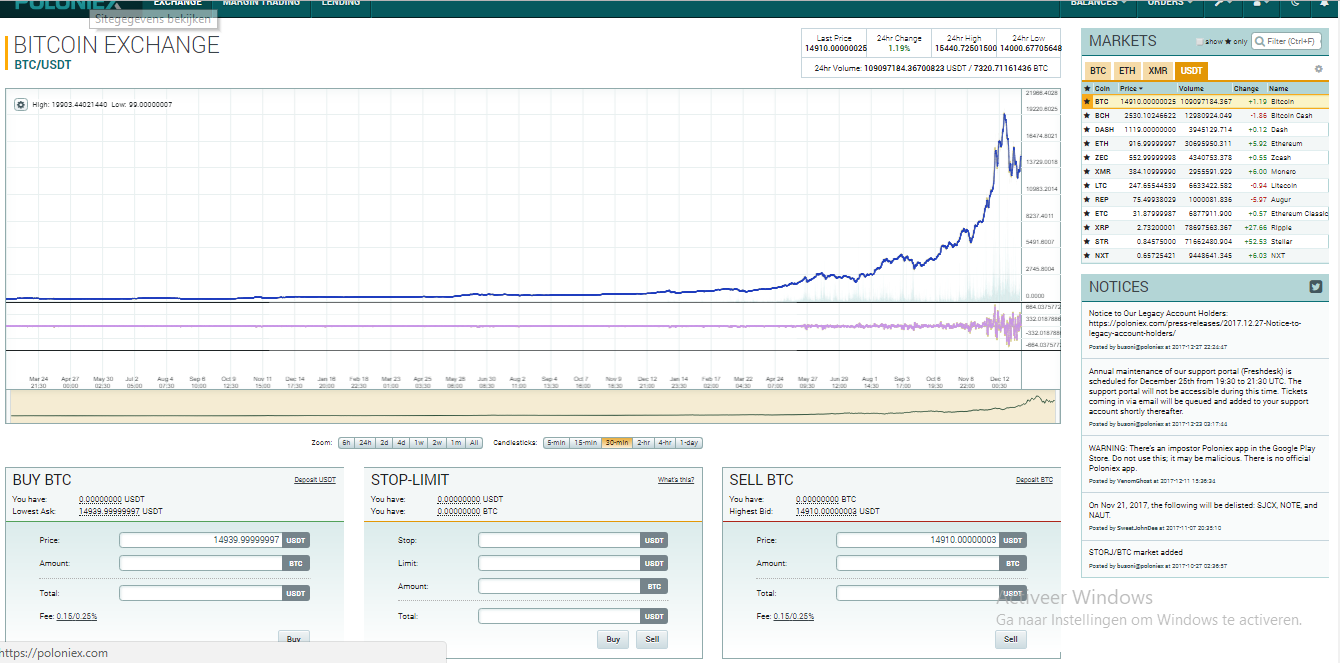This screenshot has height=663, width=1340.
Task: Select 15-min candlesticks
Action: tap(586, 442)
